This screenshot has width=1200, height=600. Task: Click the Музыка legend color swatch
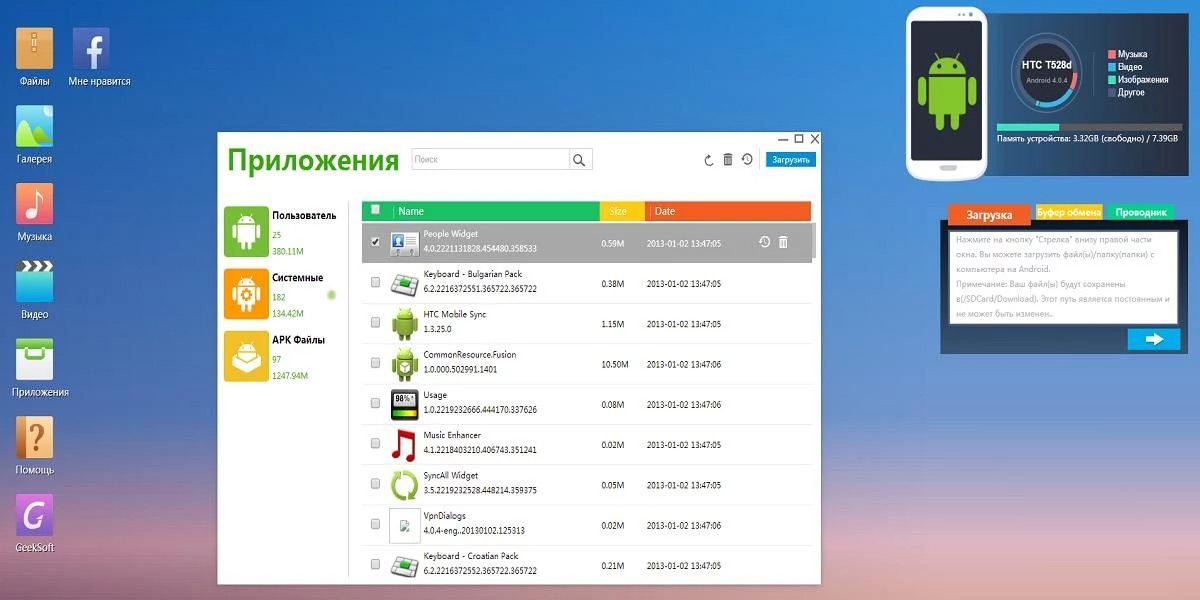(x=1112, y=54)
